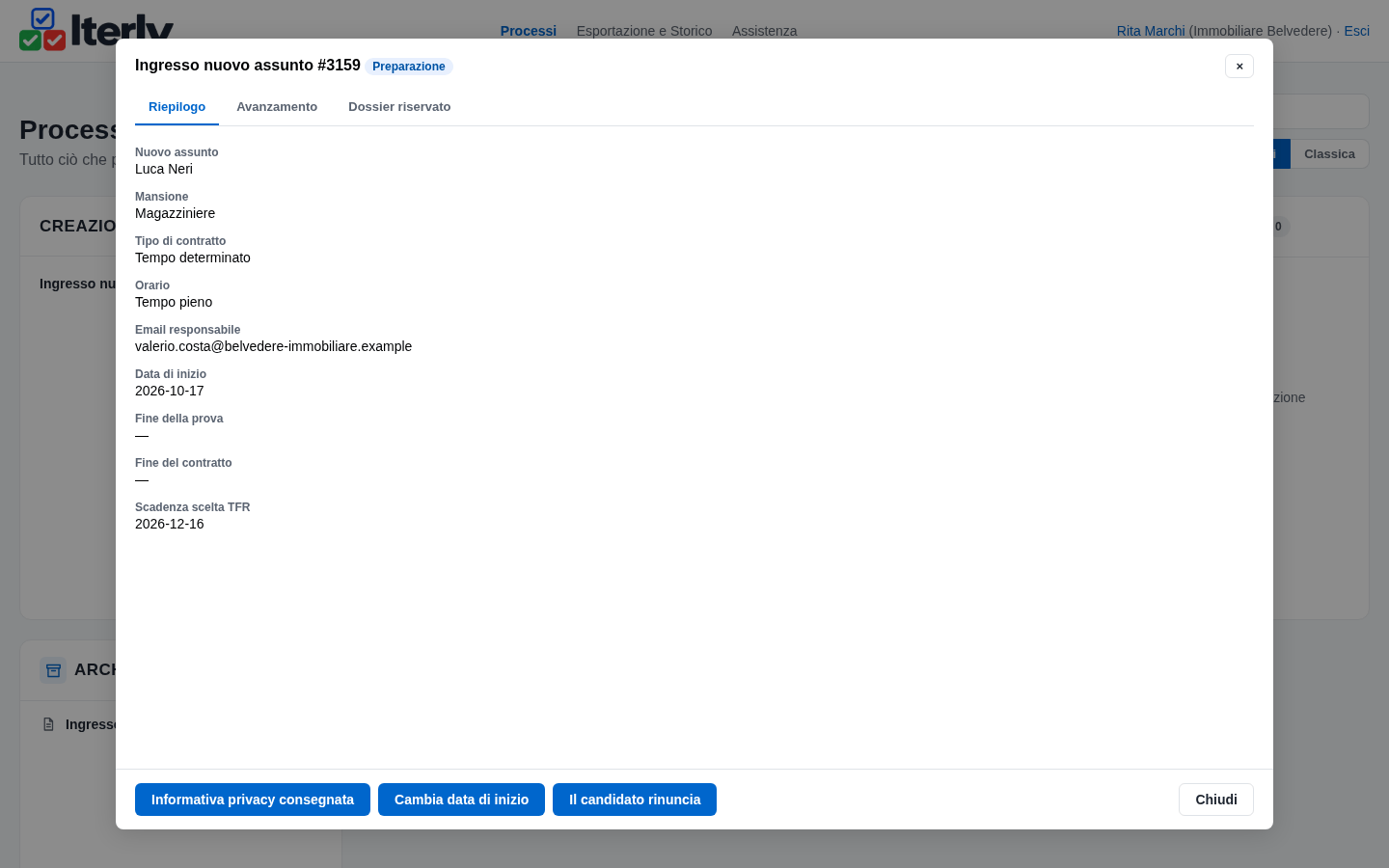Screen dimensions: 1389x868
Task: Open the Dossier riservato tab
Action: (x=399, y=107)
